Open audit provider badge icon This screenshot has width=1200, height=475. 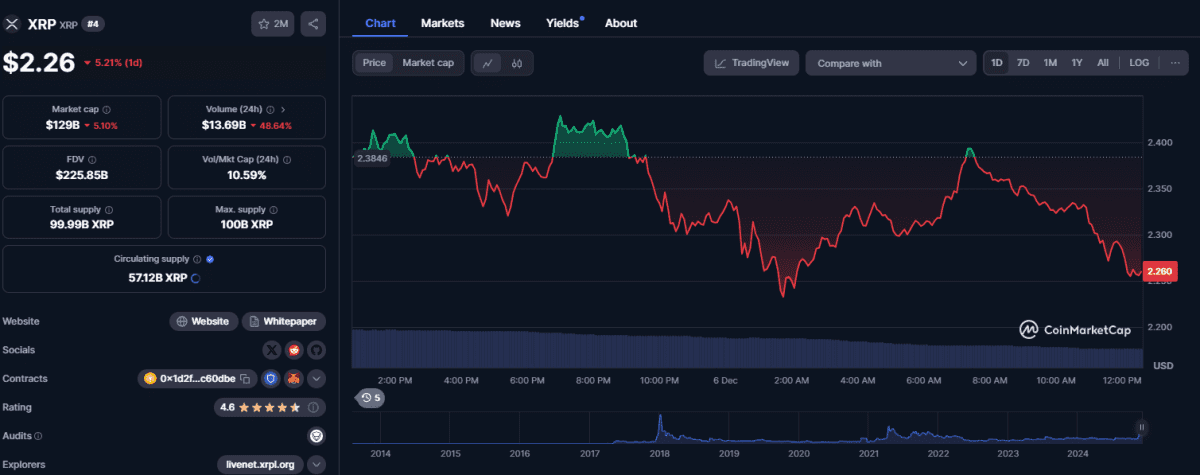pyautogui.click(x=316, y=436)
